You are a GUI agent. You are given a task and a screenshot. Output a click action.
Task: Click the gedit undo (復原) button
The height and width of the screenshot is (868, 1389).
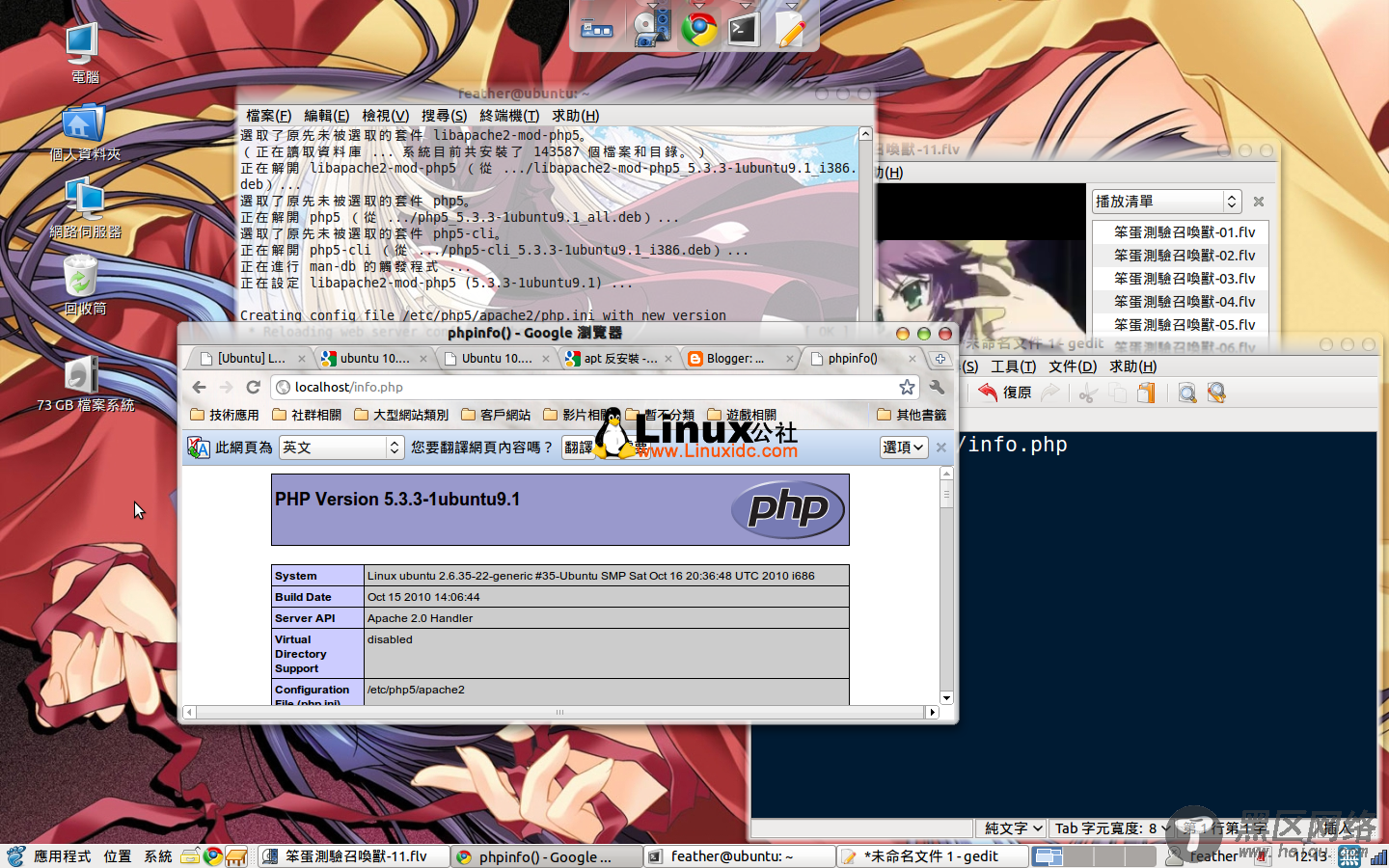pyautogui.click(x=1005, y=393)
